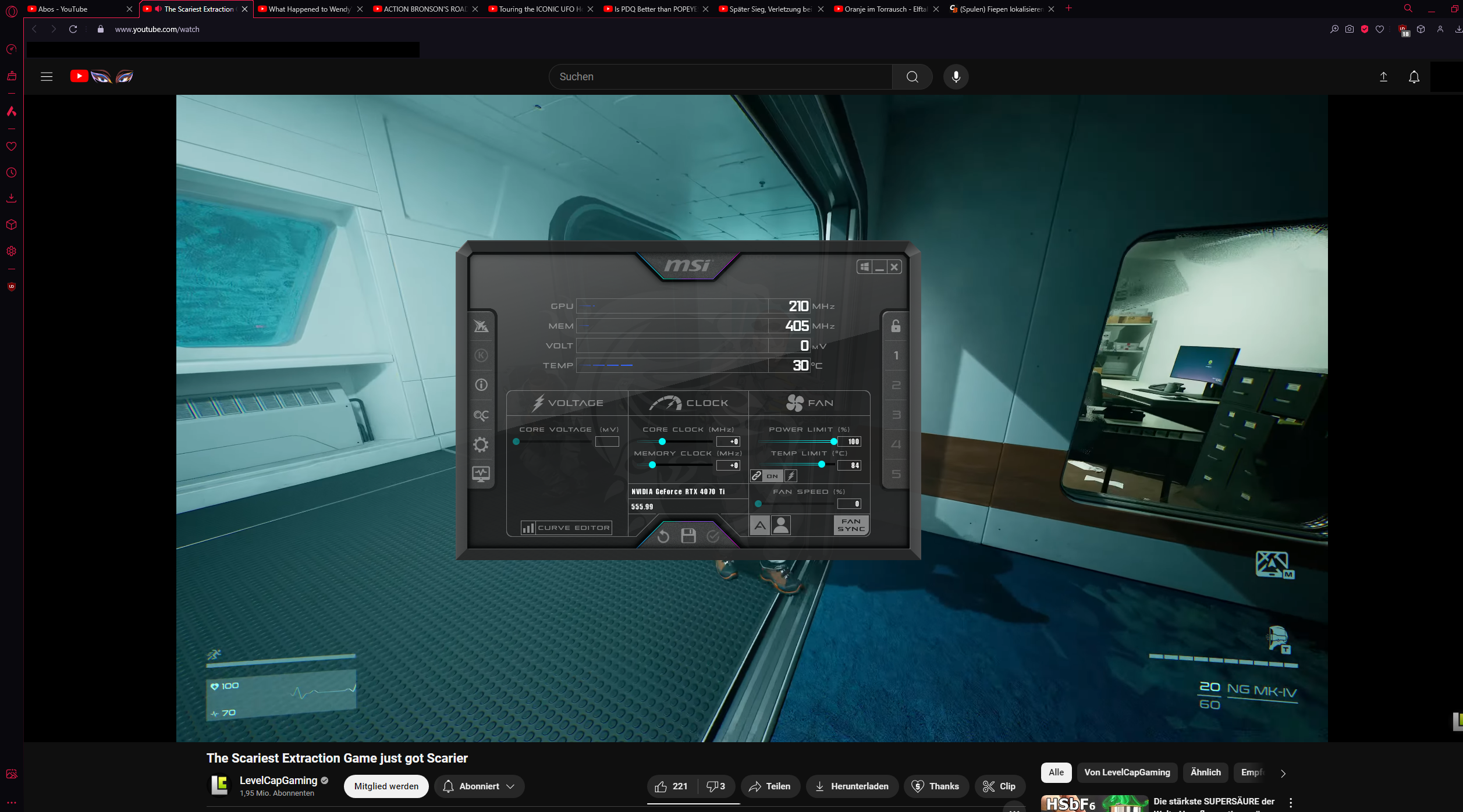Viewport: 1463px width, 812px height.
Task: Select the Von LevelCapGaming filter chip
Action: 1127,772
